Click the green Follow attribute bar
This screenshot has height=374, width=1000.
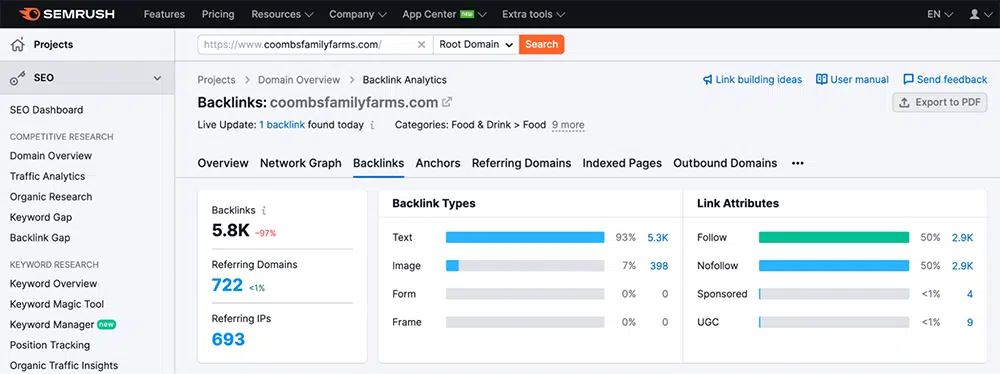[834, 237]
